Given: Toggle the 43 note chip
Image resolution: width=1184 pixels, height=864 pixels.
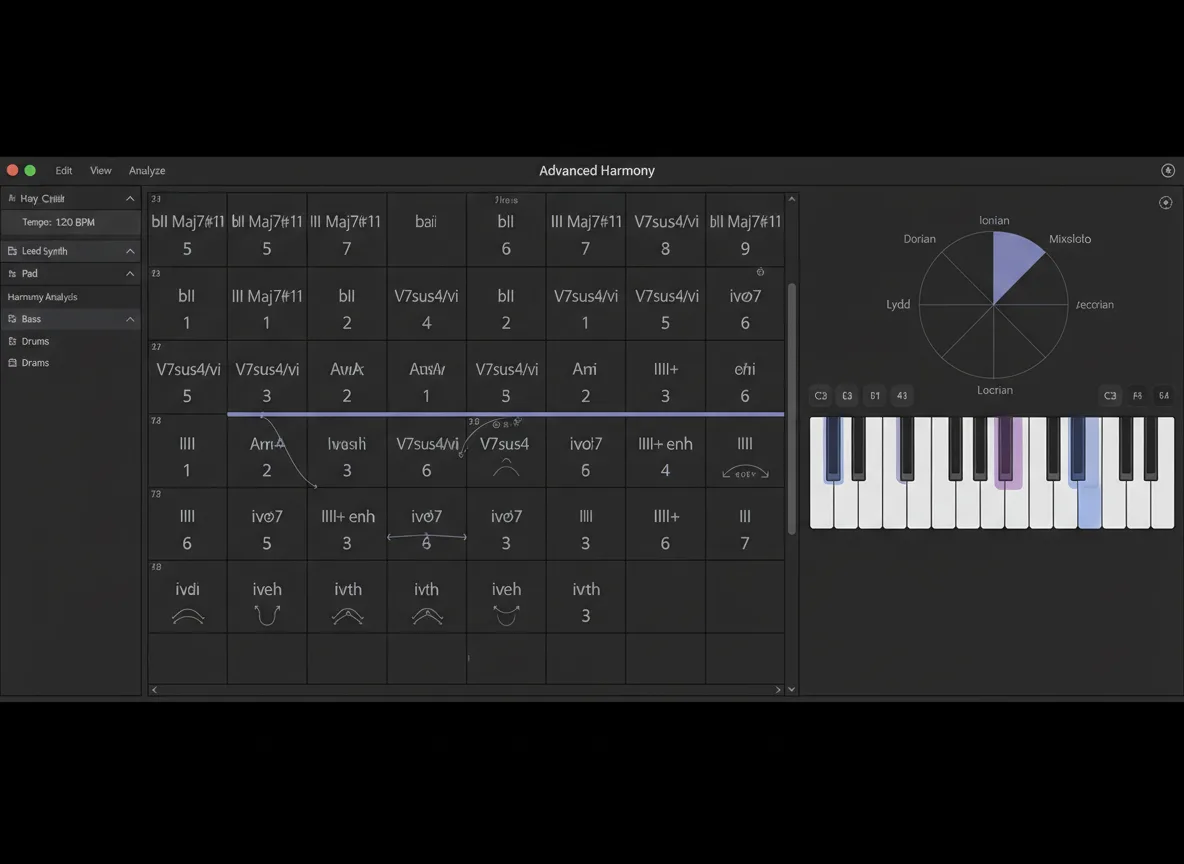Looking at the screenshot, I should point(902,396).
